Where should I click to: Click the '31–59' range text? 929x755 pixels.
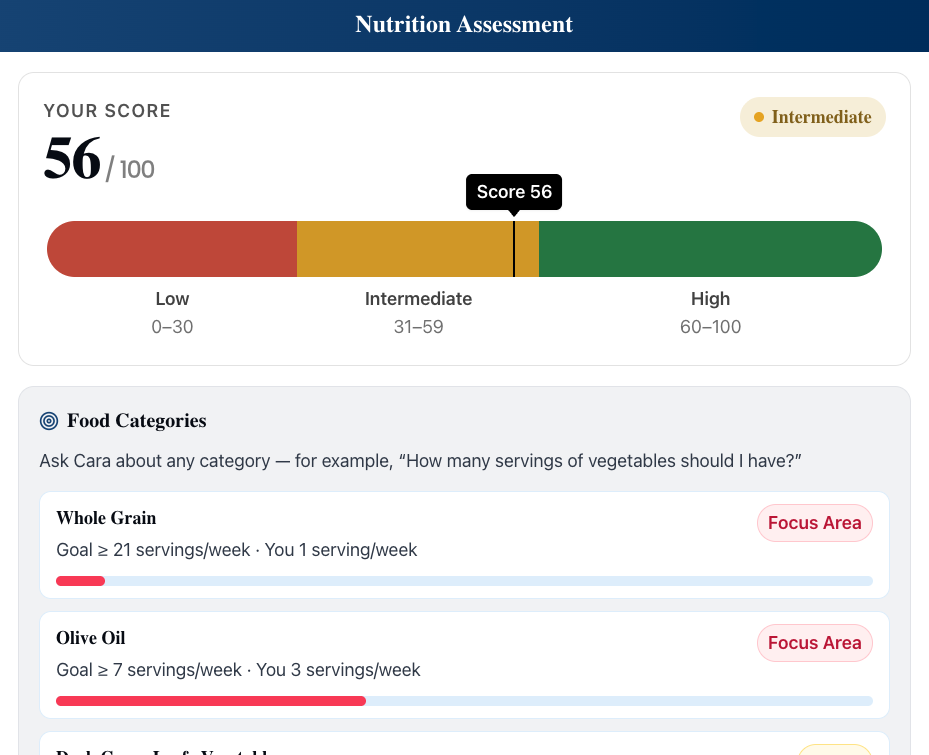pyautogui.click(x=418, y=327)
